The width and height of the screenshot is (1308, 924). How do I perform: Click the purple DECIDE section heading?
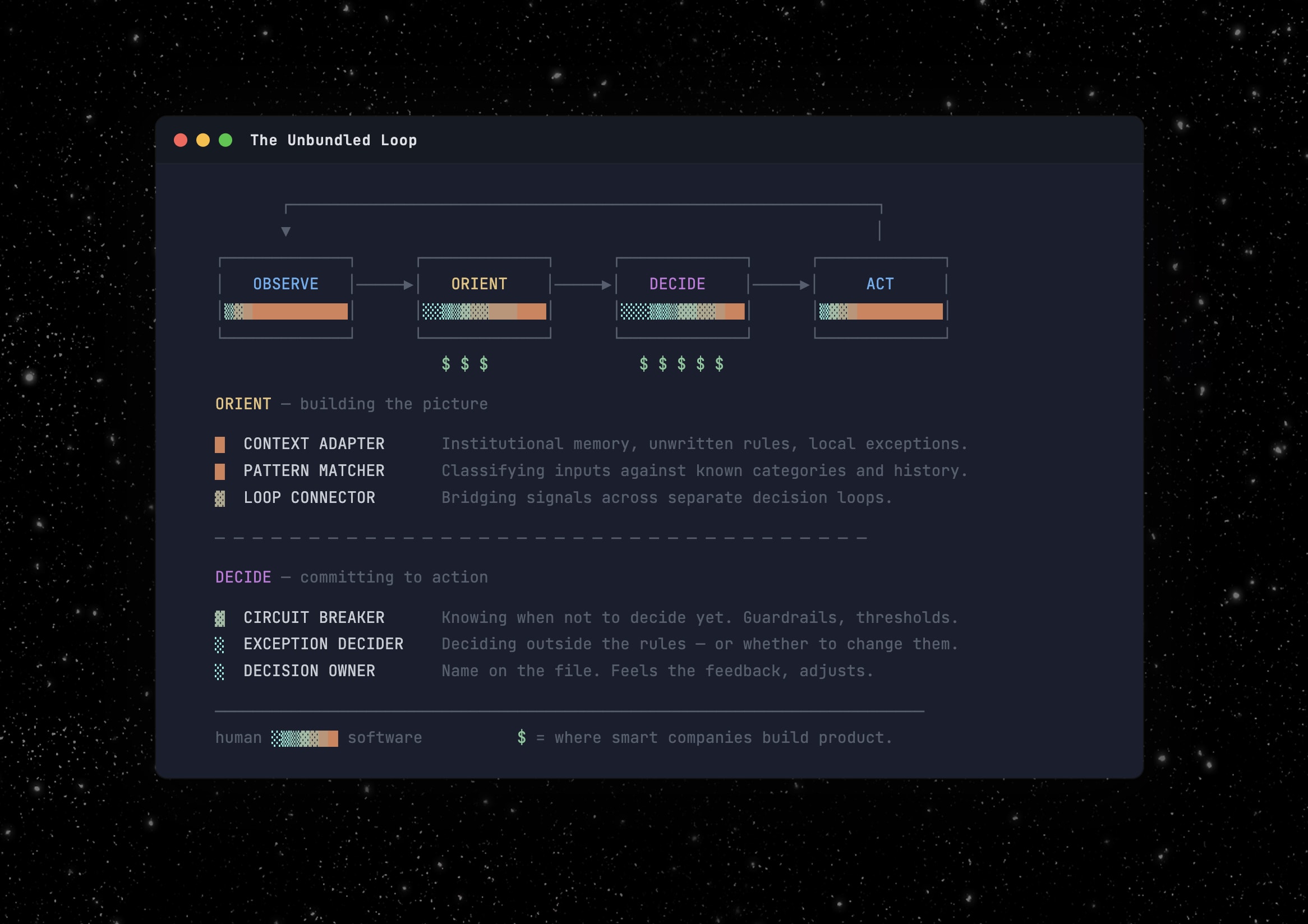coord(243,577)
